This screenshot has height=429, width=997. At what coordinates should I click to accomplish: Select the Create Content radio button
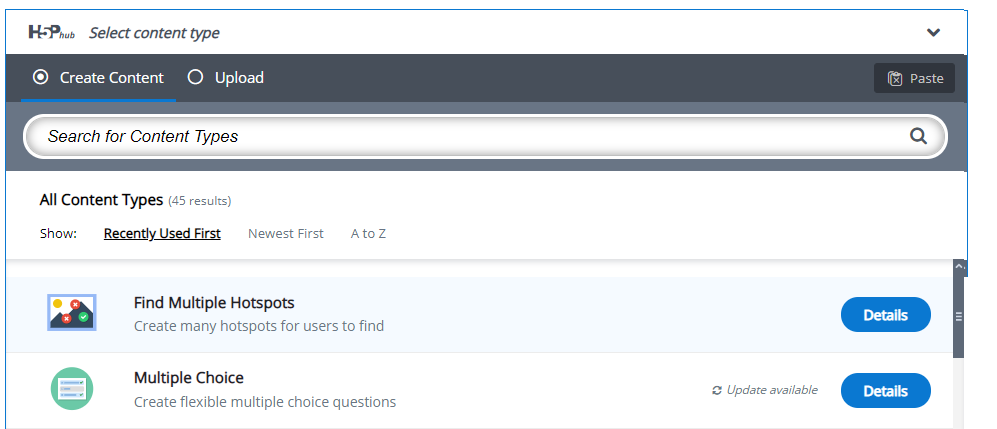coord(41,78)
